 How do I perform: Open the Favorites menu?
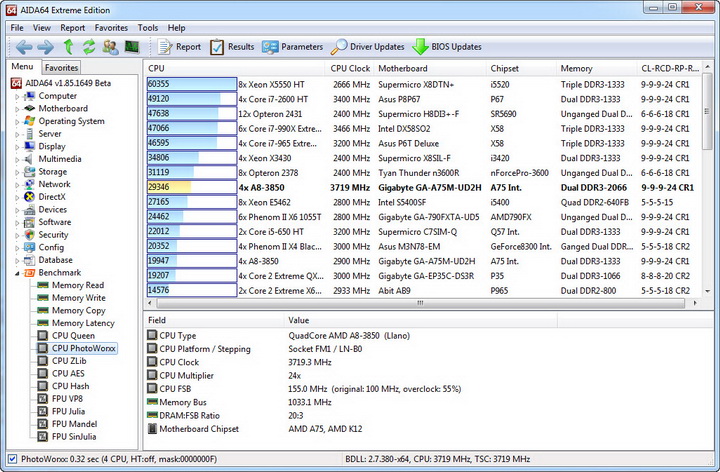(111, 28)
